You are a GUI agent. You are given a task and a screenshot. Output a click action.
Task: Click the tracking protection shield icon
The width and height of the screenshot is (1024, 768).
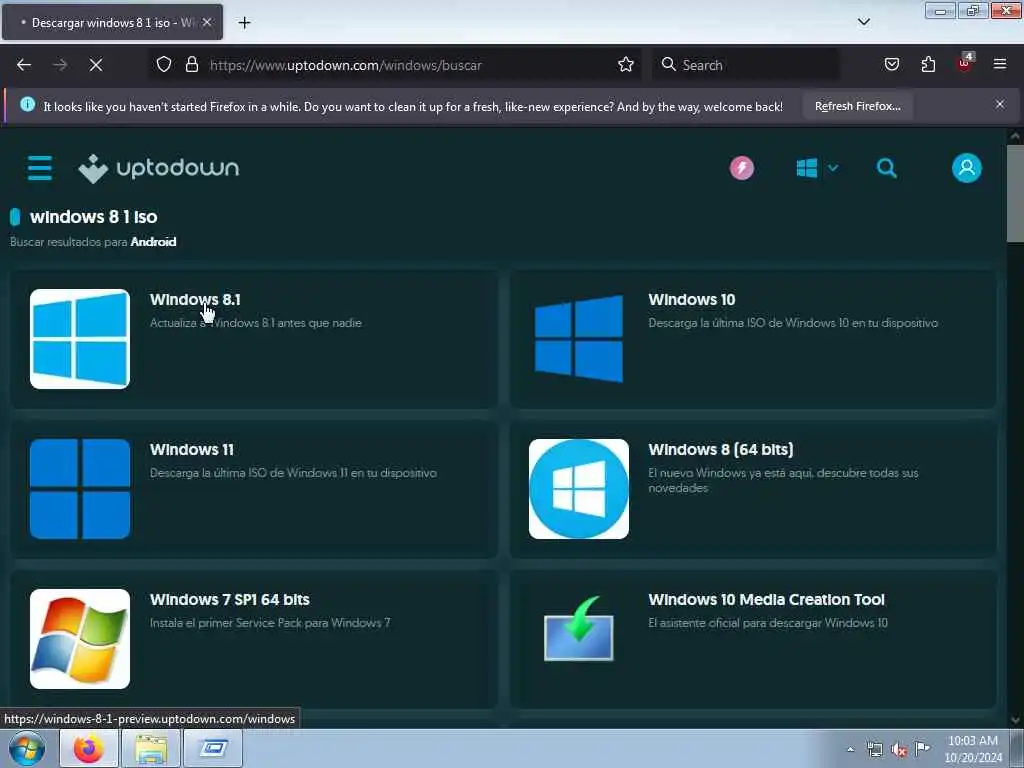[x=164, y=64]
